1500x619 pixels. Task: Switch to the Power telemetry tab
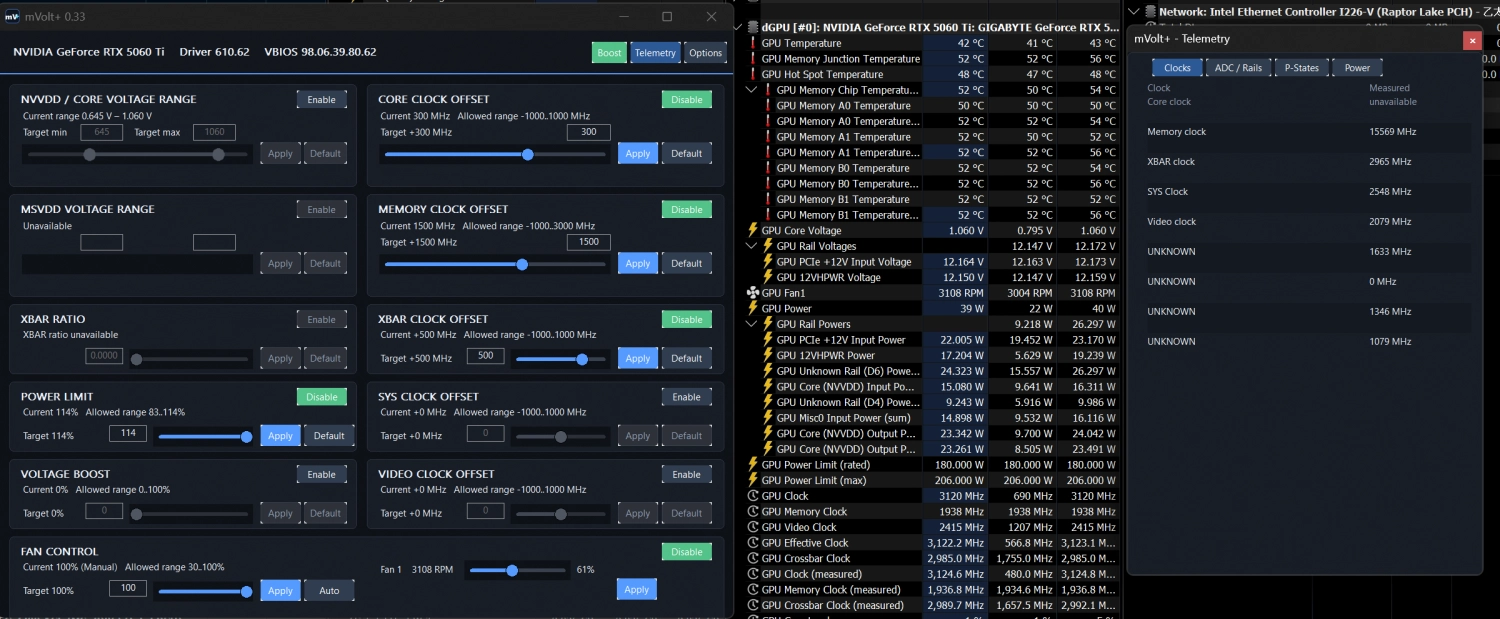point(1357,67)
